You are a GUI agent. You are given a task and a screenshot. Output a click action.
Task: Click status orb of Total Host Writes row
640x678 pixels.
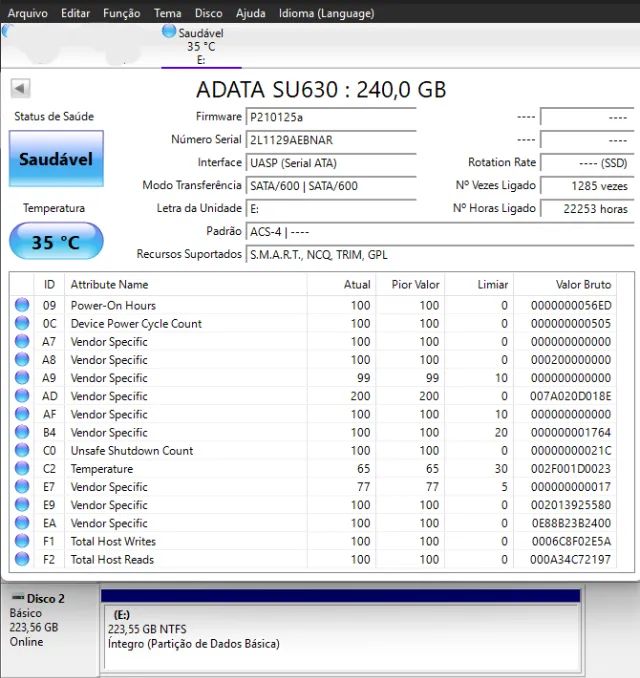22,541
